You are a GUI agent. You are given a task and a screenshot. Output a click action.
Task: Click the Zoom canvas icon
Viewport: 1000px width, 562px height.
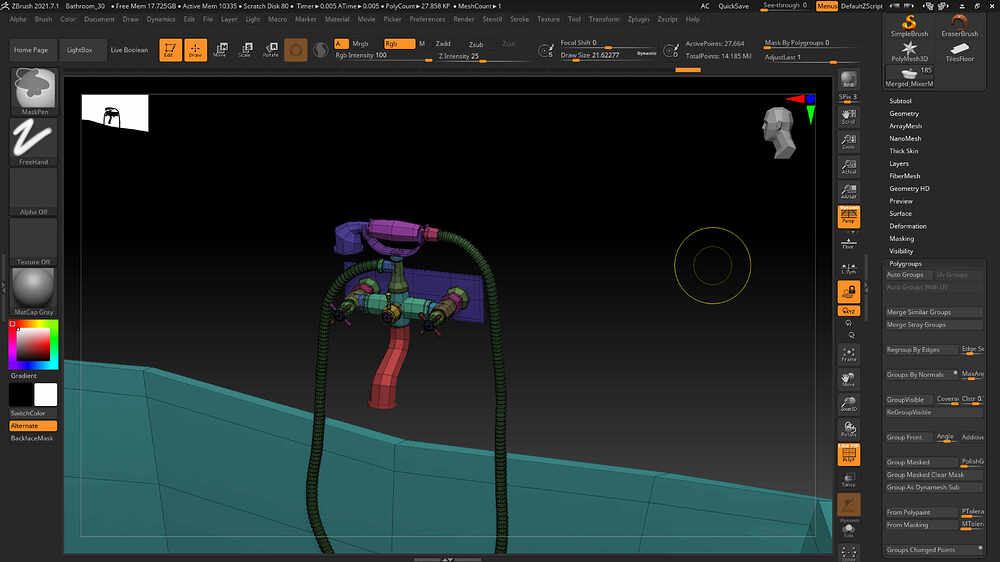[849, 142]
